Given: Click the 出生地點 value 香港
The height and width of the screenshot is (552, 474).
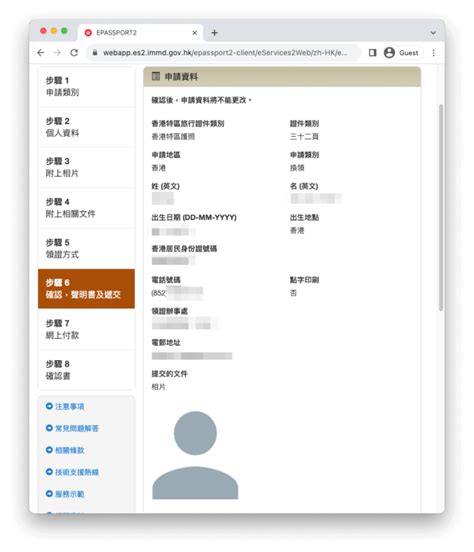Looking at the screenshot, I should coord(297,231).
